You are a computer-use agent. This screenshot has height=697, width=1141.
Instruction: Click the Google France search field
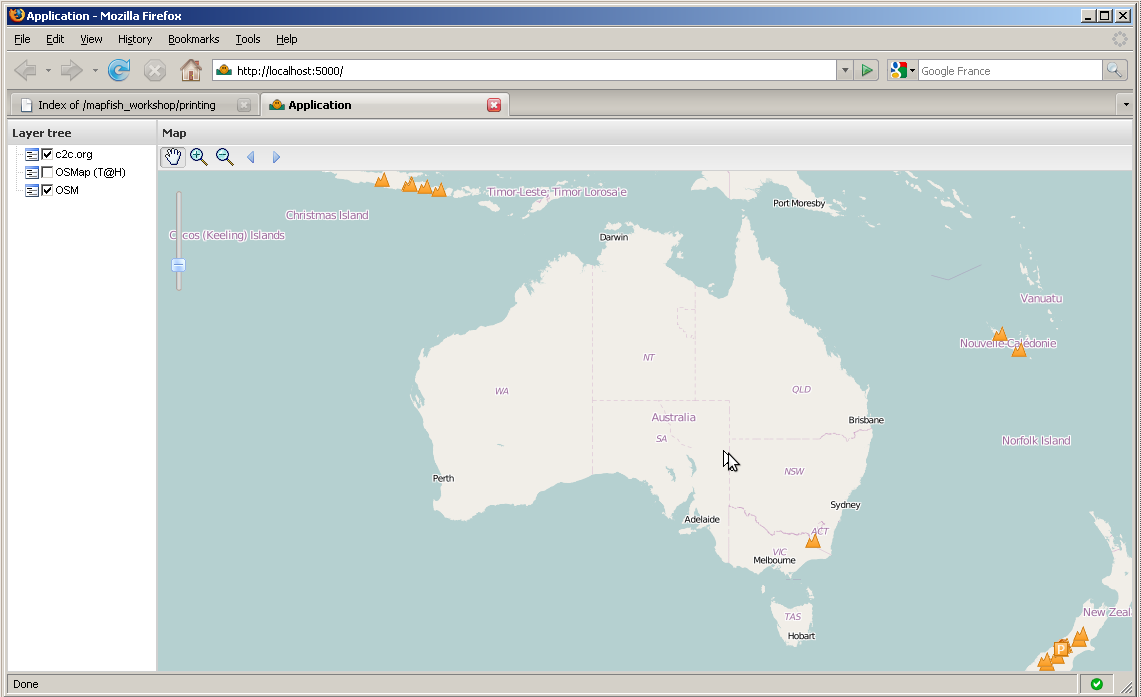click(1010, 71)
